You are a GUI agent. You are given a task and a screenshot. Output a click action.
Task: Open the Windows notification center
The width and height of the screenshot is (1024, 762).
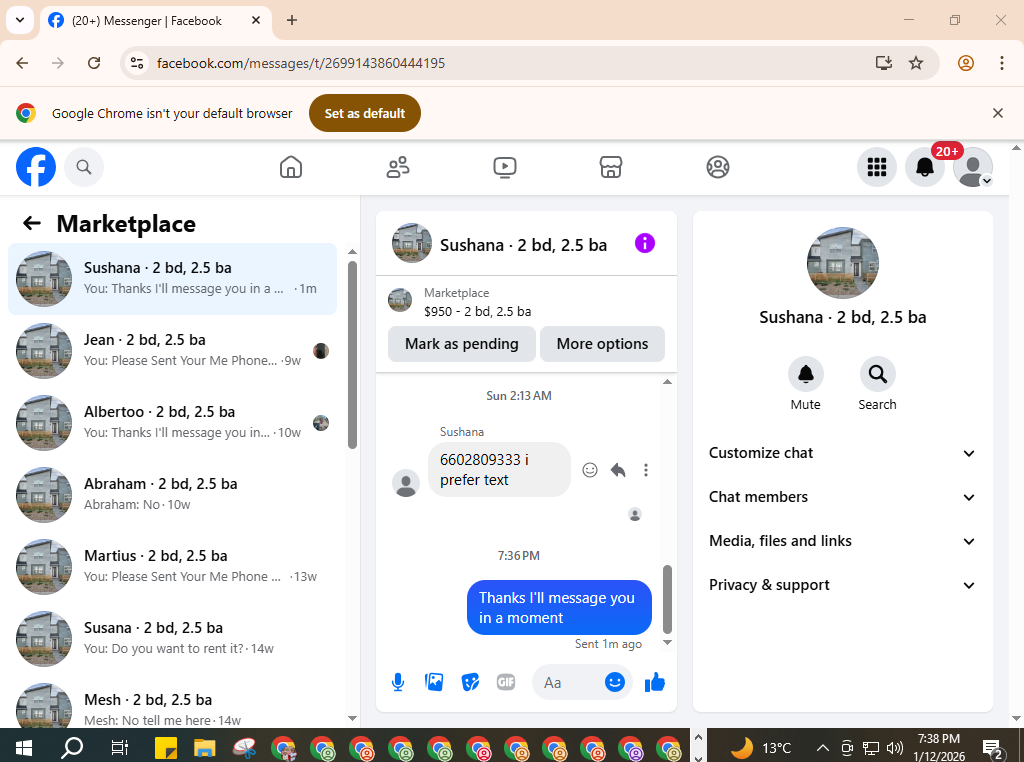pyautogui.click(x=993, y=748)
